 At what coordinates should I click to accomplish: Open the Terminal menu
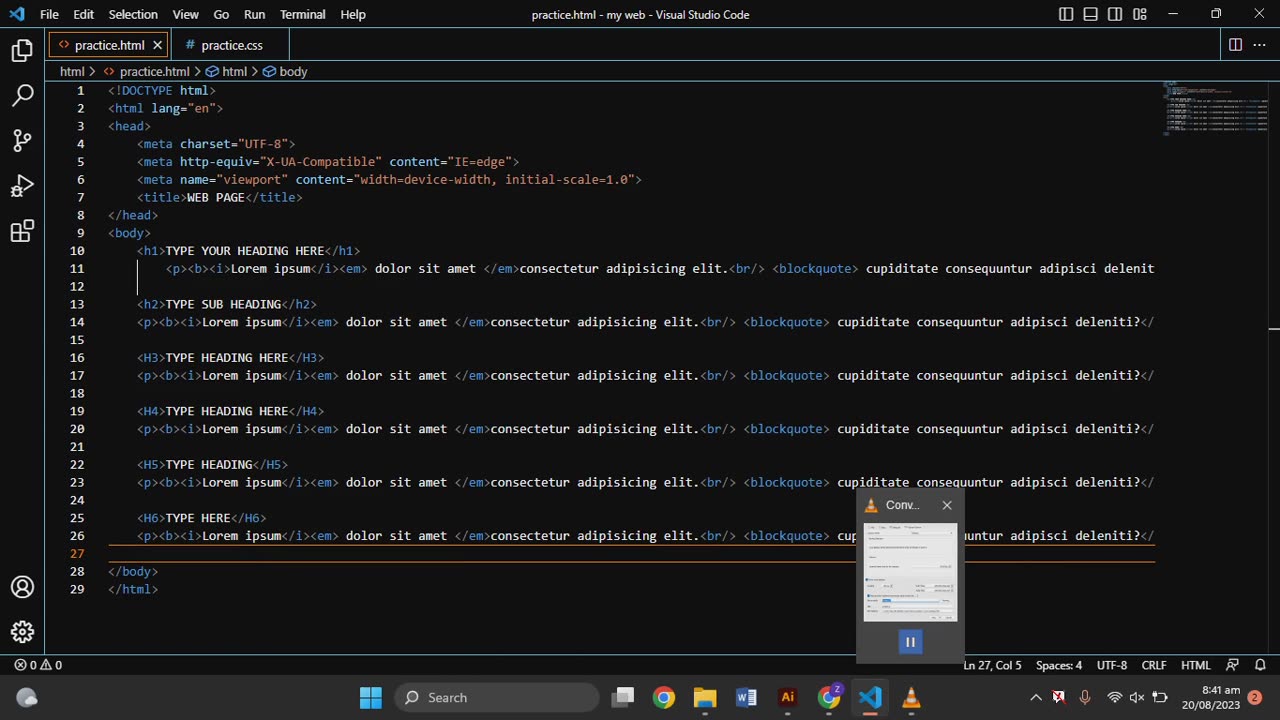[302, 14]
